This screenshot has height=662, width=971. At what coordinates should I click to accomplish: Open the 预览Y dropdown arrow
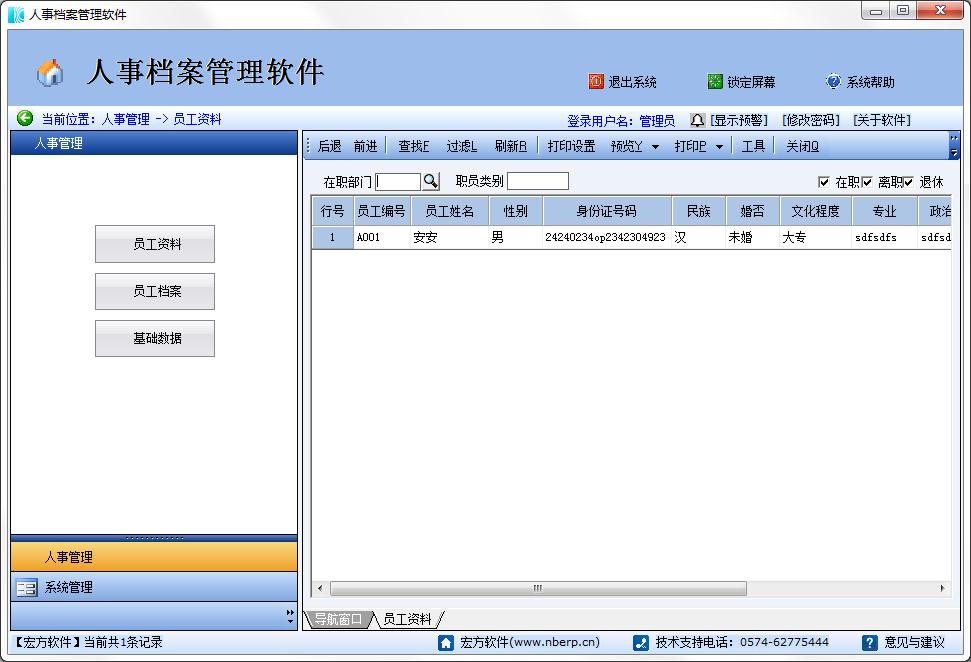(655, 146)
